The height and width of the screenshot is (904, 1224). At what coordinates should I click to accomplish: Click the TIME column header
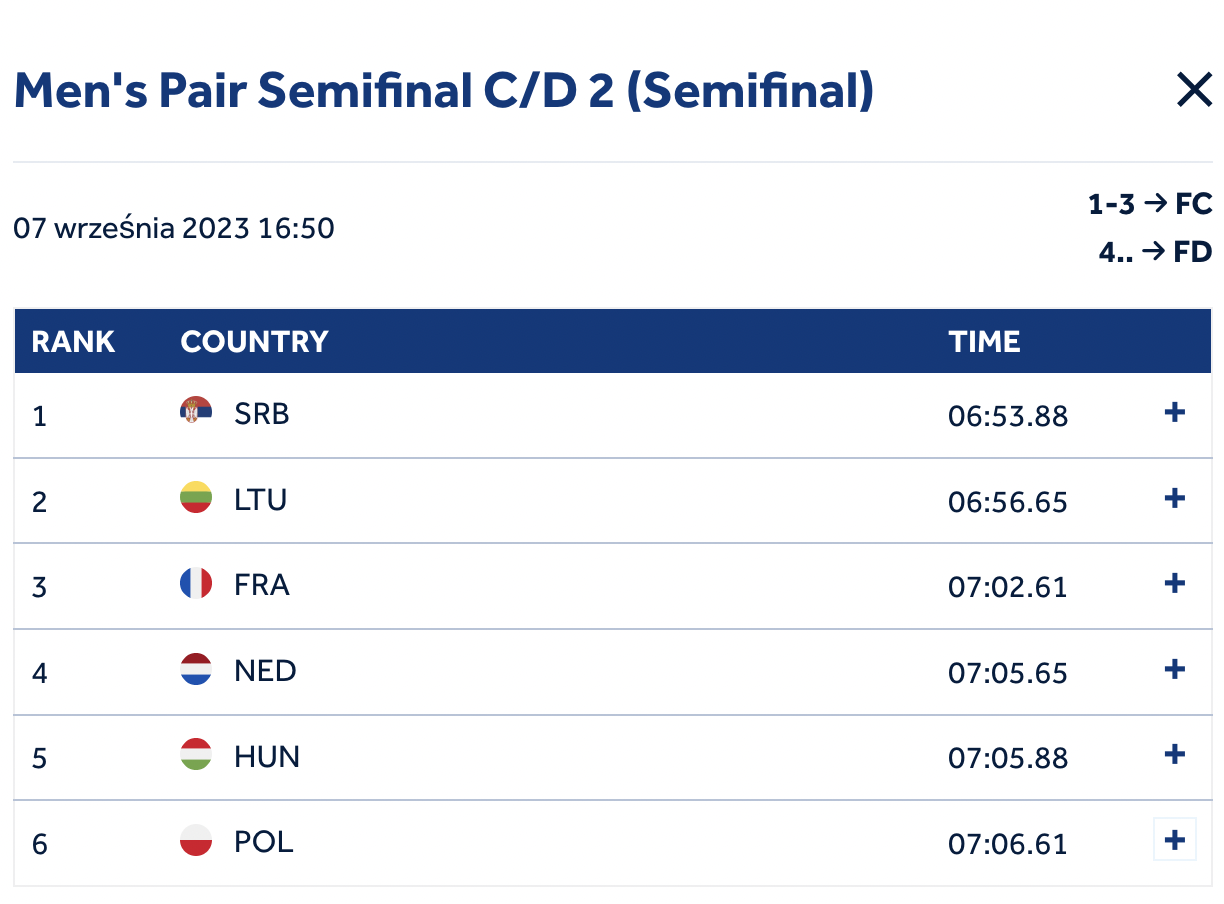[x=984, y=342]
